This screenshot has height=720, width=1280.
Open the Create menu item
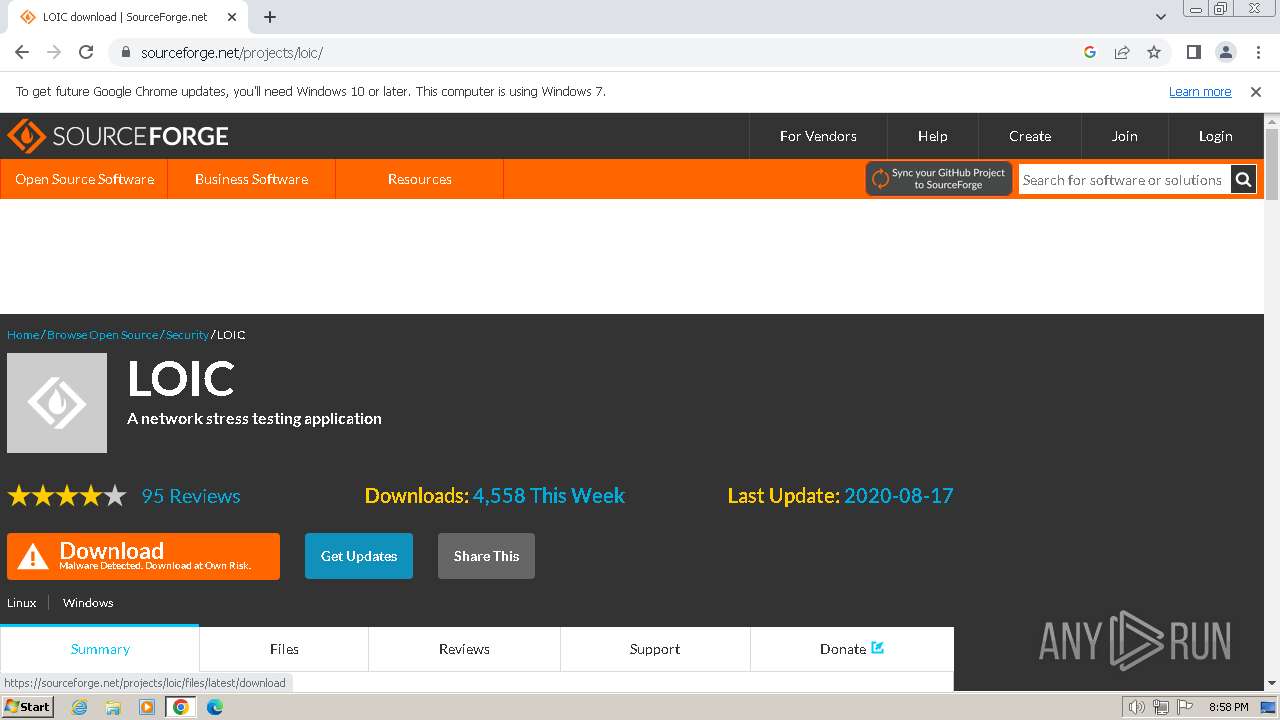[1030, 136]
